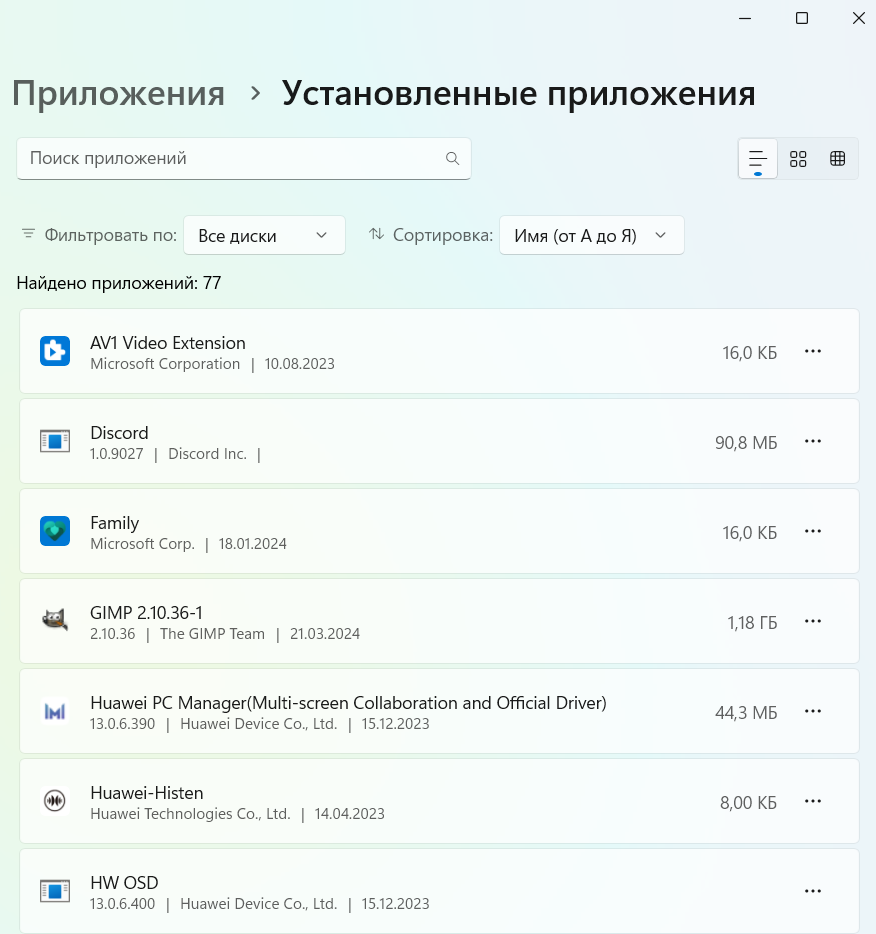This screenshot has width=876, height=934.
Task: Open more options for AV1 Video Extension
Action: coord(813,351)
